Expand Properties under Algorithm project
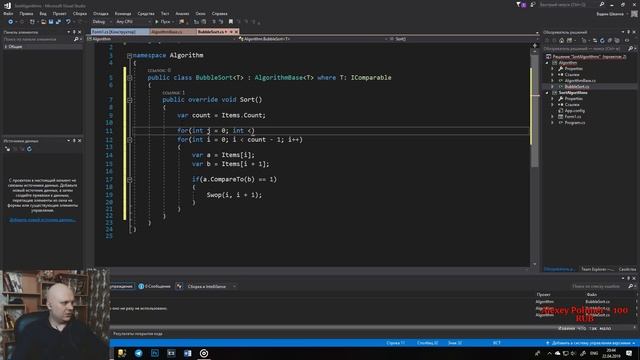Screen dimensions: 640x360 552,69
